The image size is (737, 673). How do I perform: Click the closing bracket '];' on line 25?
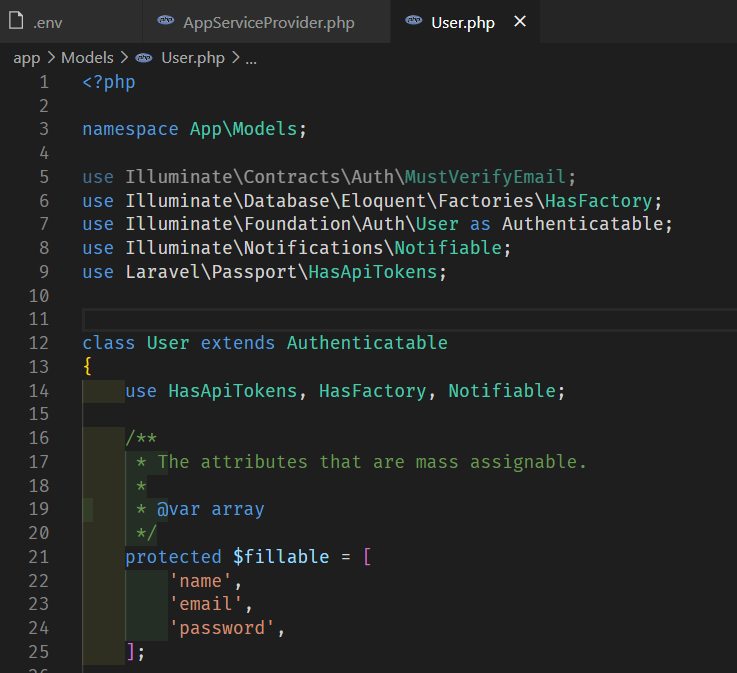click(135, 652)
